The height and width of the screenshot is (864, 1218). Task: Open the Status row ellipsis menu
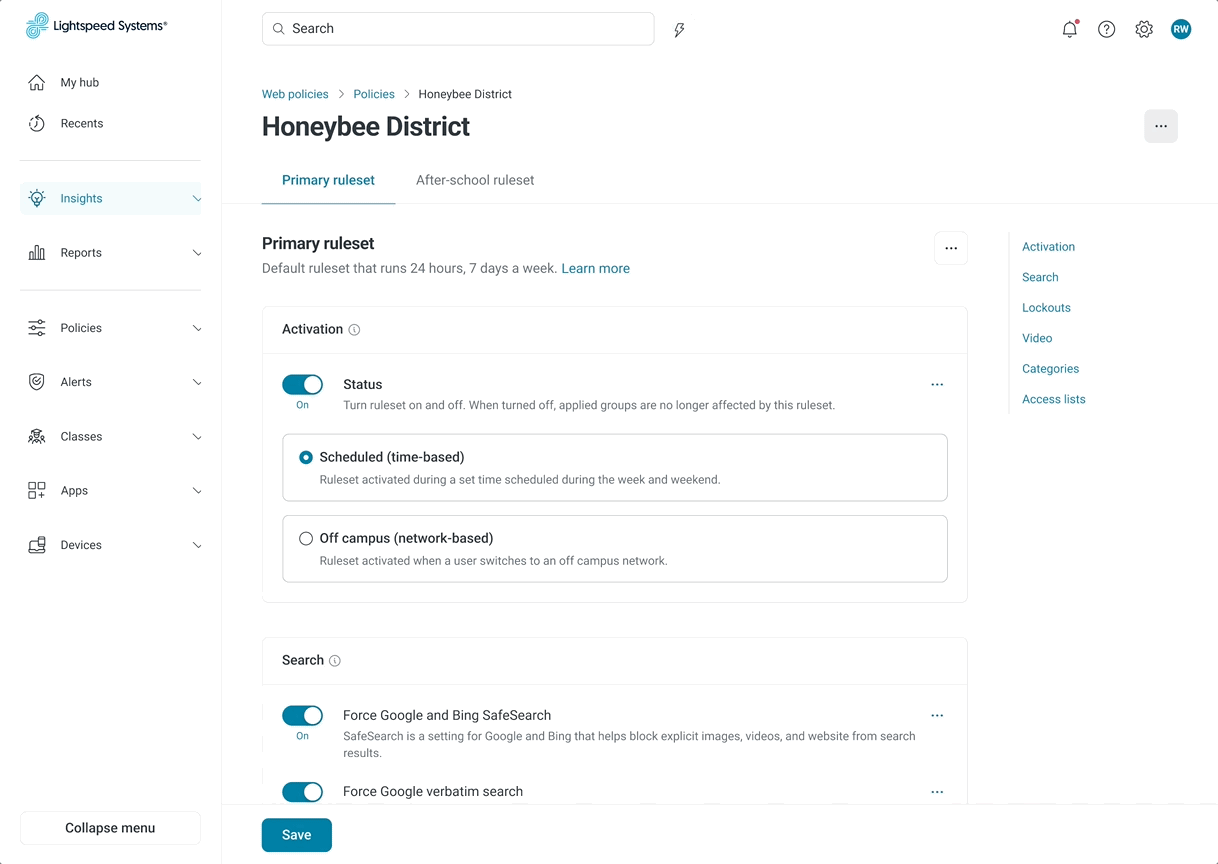point(937,384)
